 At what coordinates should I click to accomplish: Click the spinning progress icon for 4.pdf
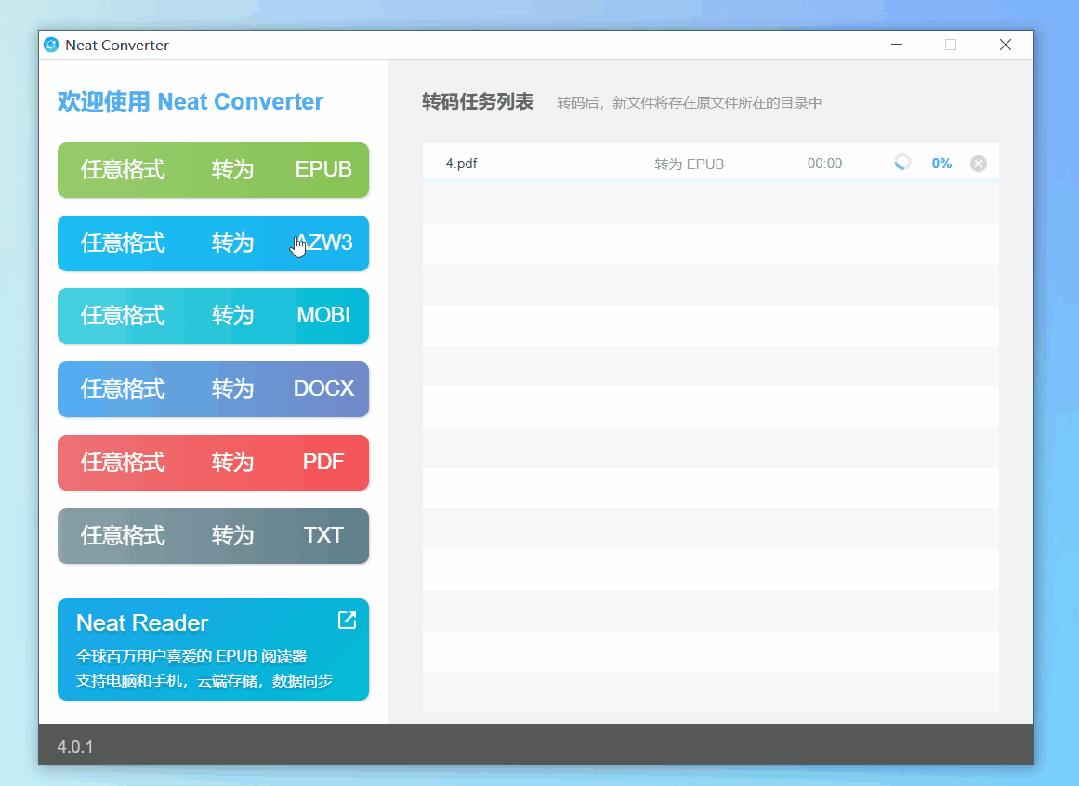point(902,162)
